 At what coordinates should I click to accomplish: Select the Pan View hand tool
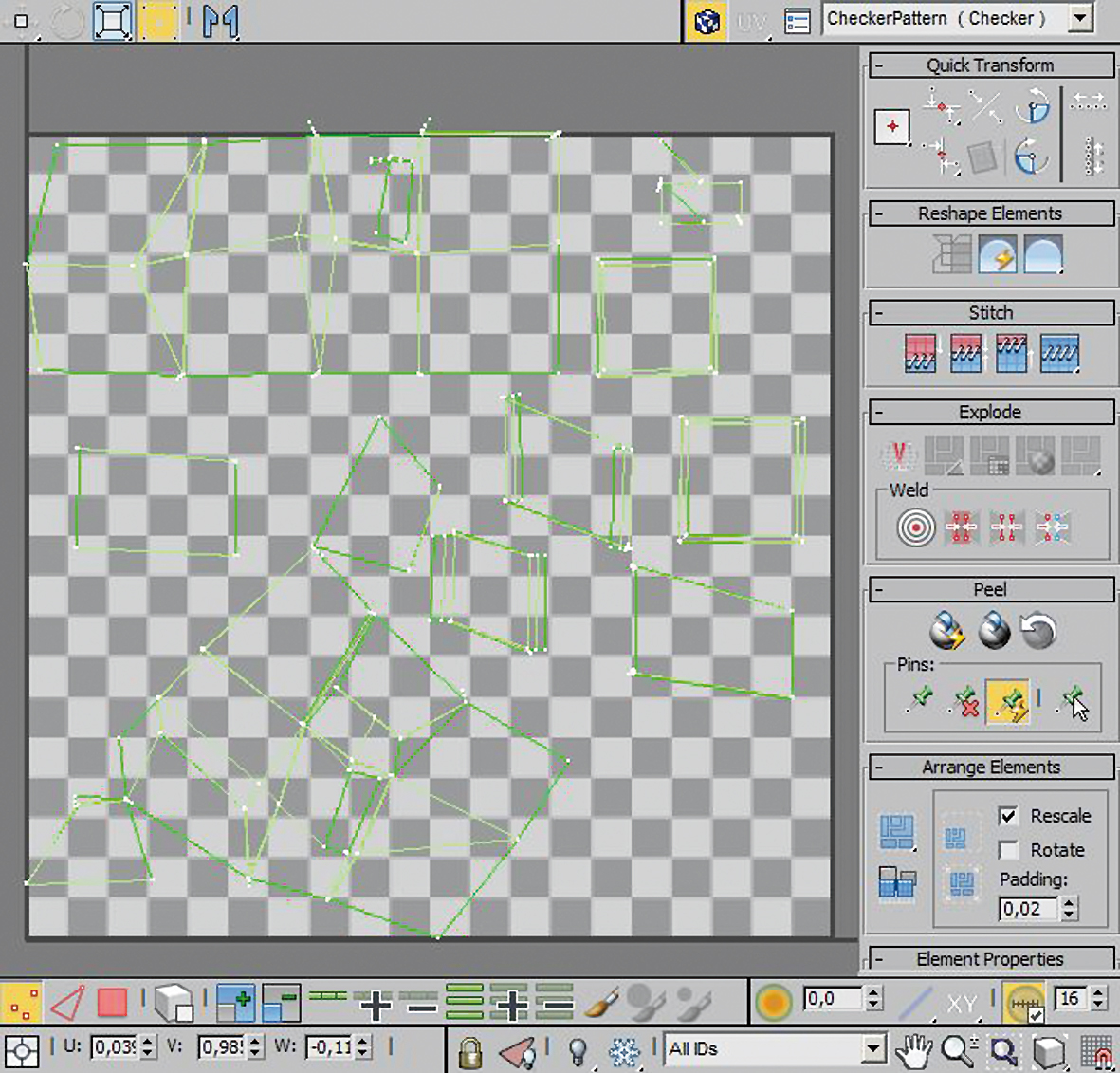click(x=914, y=1050)
